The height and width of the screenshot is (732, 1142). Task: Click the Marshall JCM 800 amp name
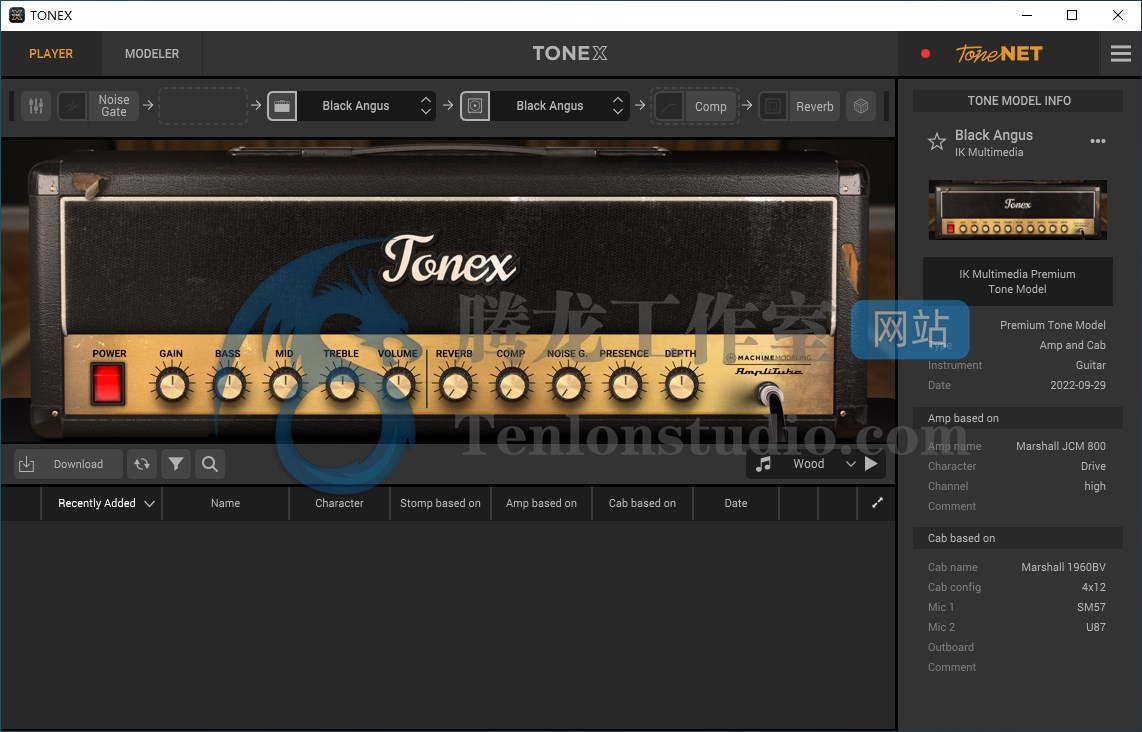[1060, 446]
